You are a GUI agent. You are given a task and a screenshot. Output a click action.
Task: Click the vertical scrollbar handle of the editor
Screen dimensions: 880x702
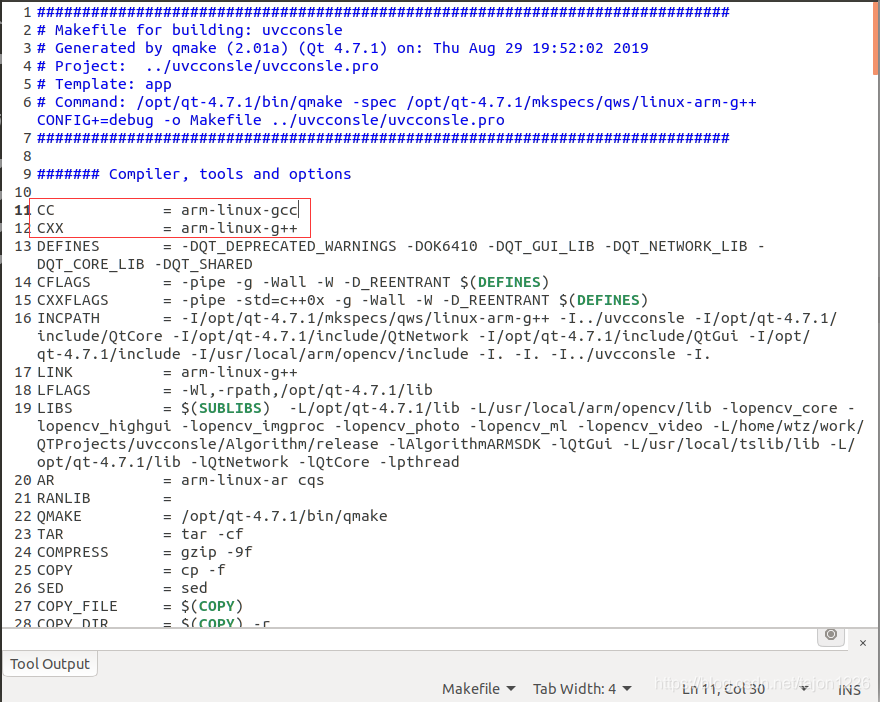pyautogui.click(x=876, y=38)
